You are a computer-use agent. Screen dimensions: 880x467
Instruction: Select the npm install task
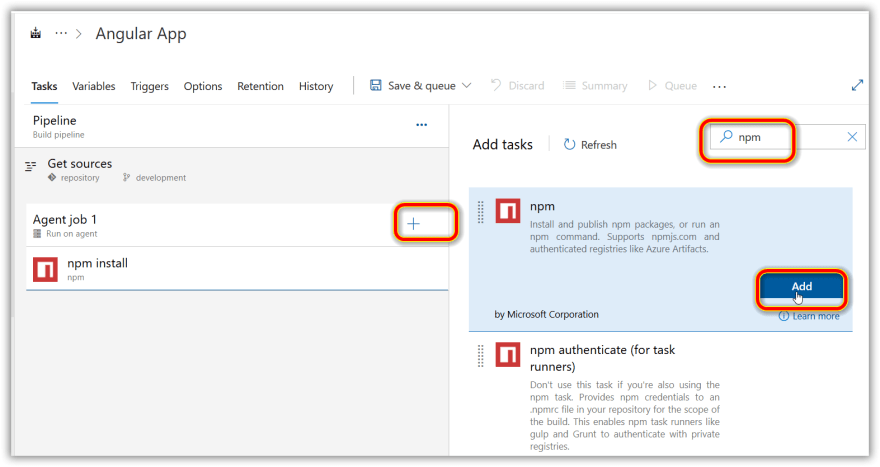tap(237, 269)
